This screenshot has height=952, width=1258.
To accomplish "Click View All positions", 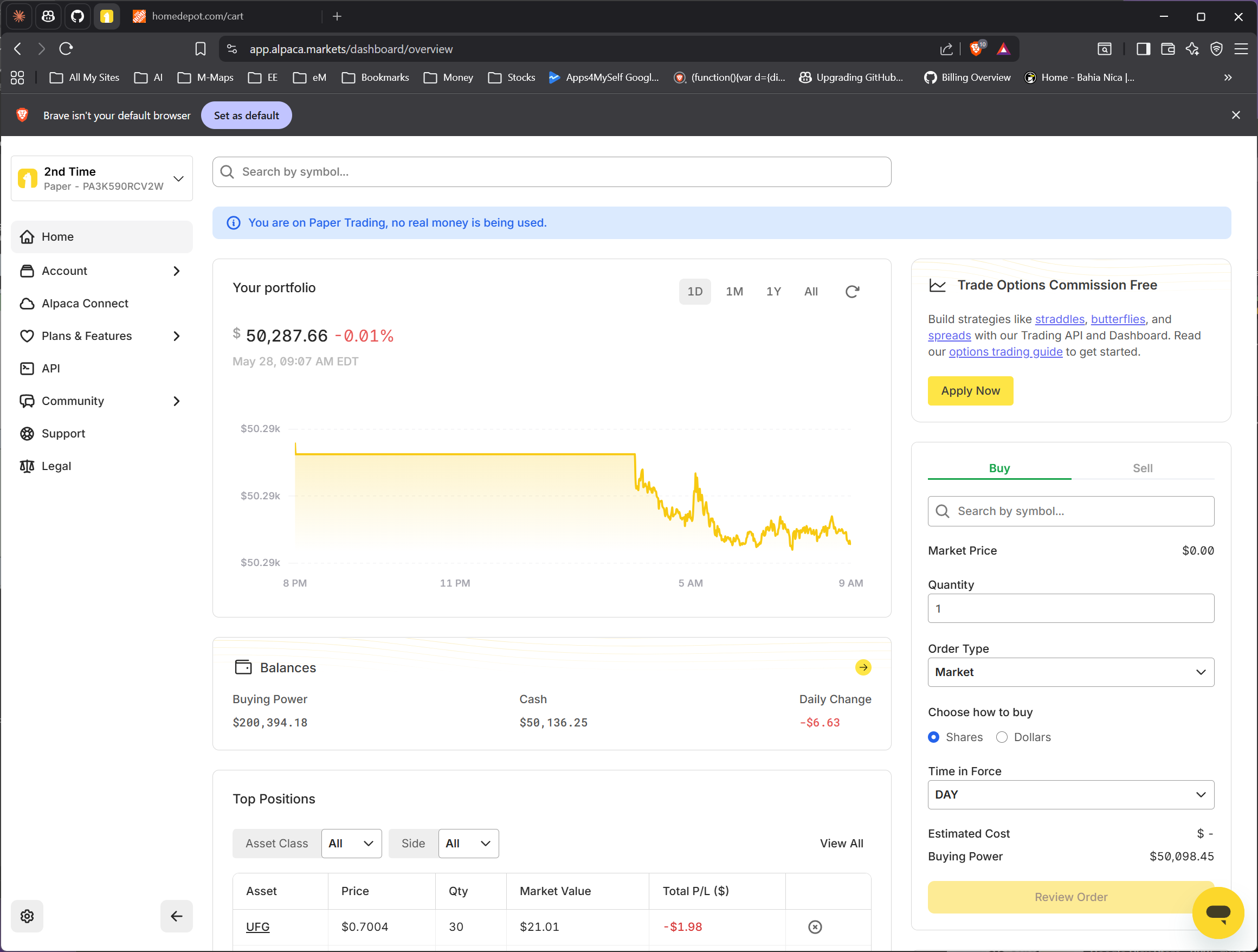I will coord(841,844).
